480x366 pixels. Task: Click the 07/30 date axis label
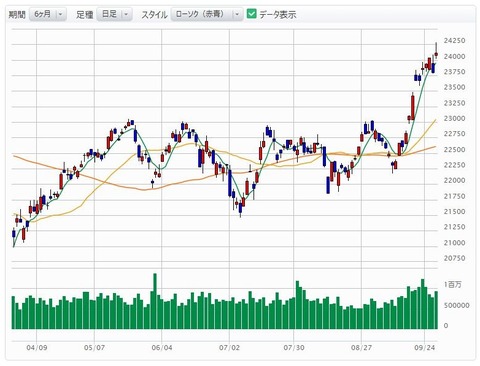[x=294, y=348]
